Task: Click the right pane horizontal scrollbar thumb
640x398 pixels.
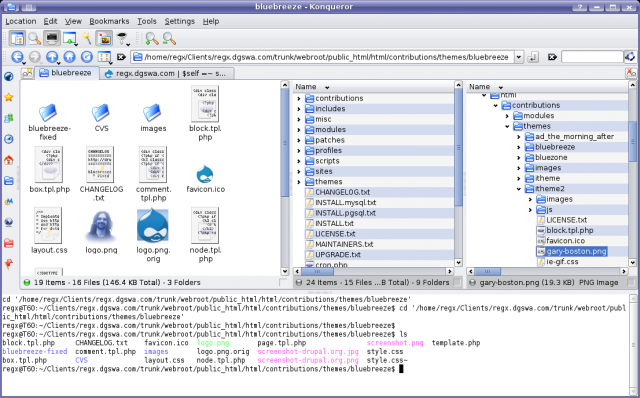Action: pos(488,271)
